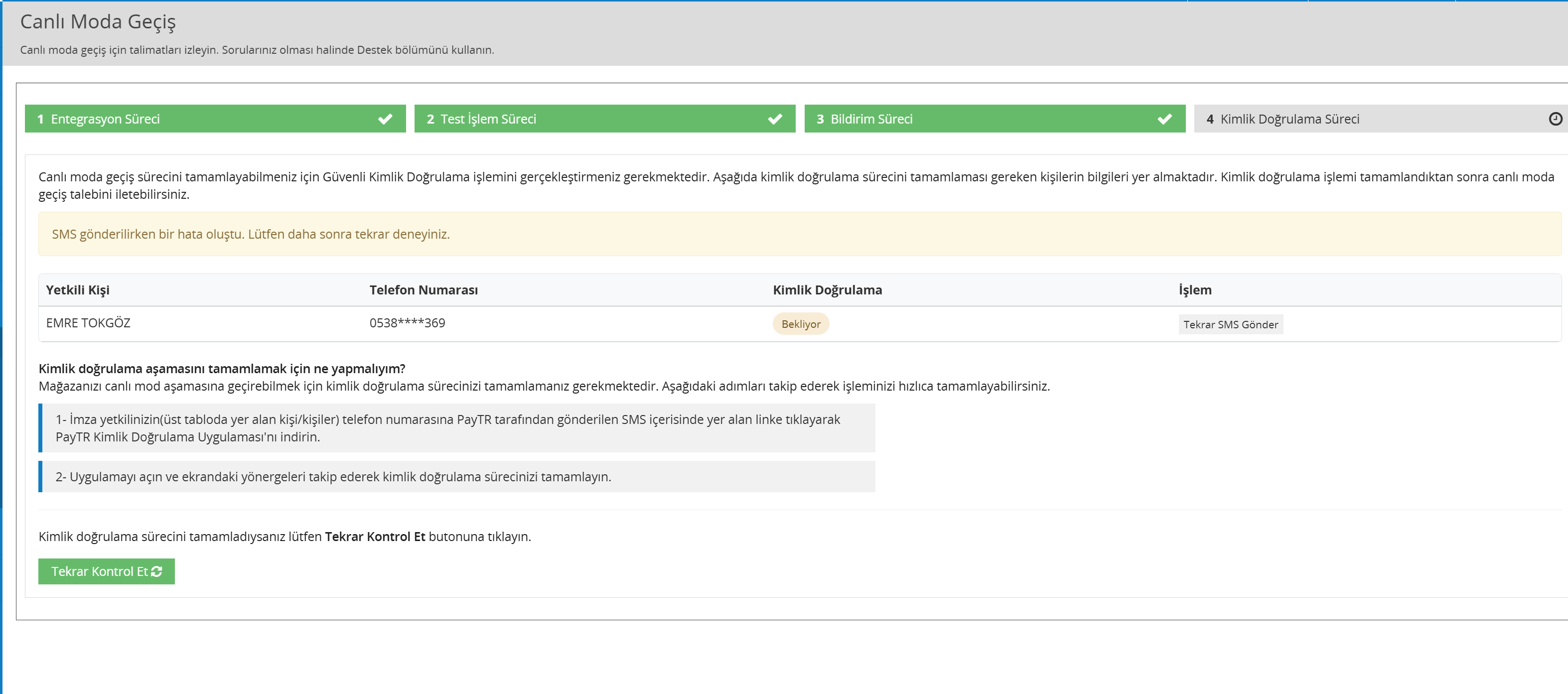This screenshot has height=694, width=1568.
Task: Click the checkmark icon on Bildirim Süreci step
Action: point(1164,119)
